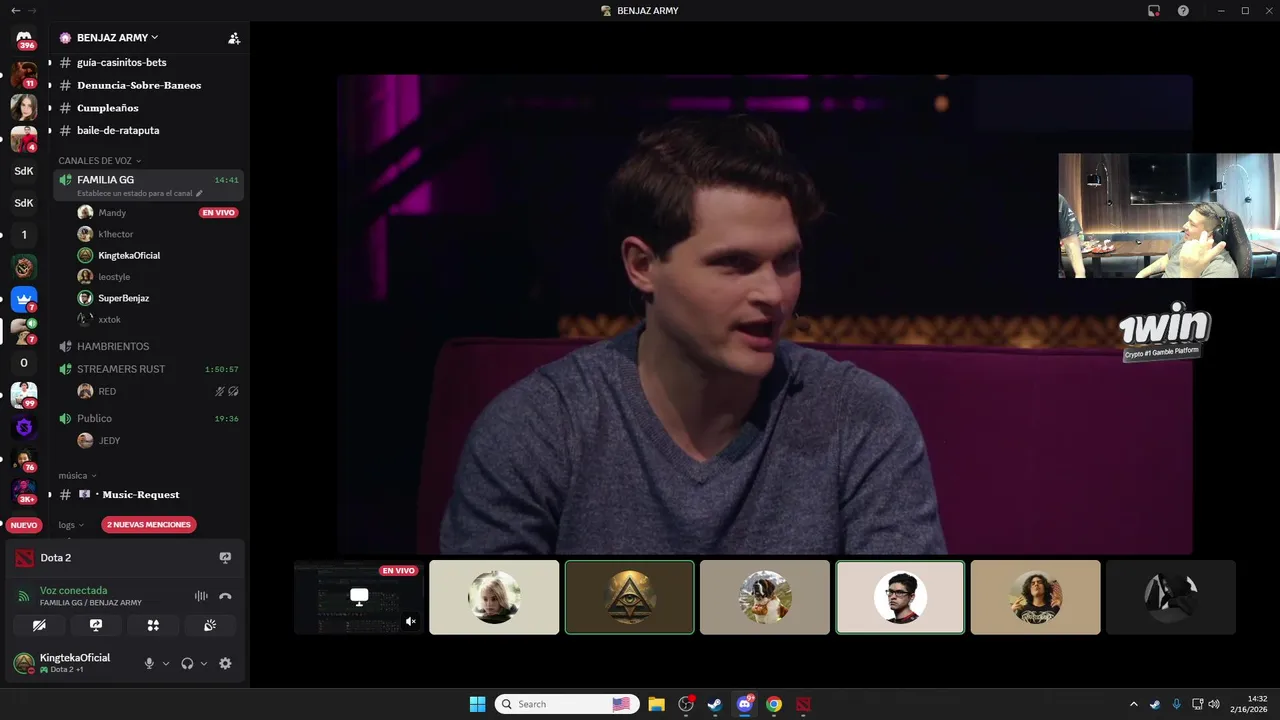The width and height of the screenshot is (1280, 720).
Task: Turn on camera in voice panel
Action: pyautogui.click(x=39, y=625)
